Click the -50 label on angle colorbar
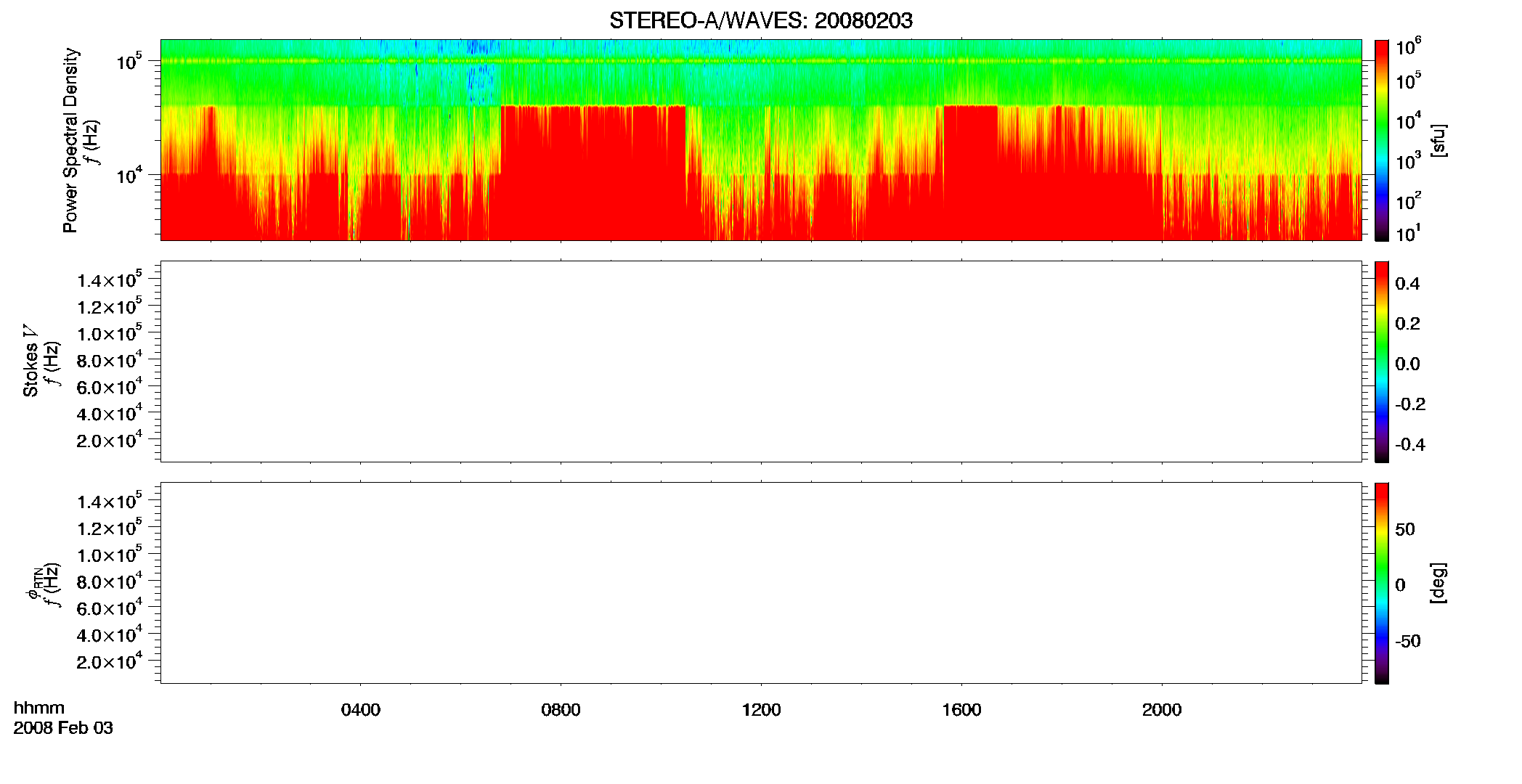 tap(1408, 642)
